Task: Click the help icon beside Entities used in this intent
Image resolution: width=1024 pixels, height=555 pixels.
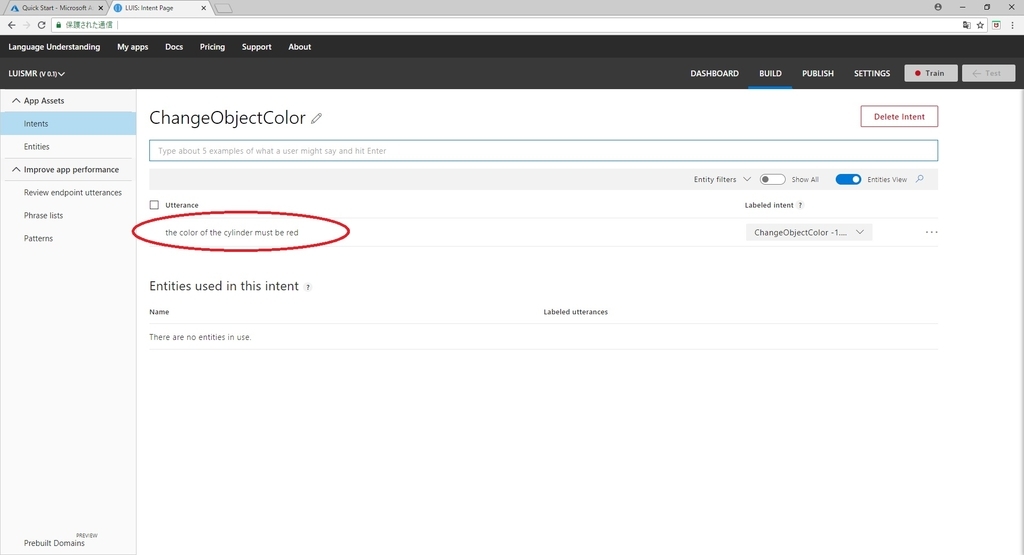Action: (308, 287)
